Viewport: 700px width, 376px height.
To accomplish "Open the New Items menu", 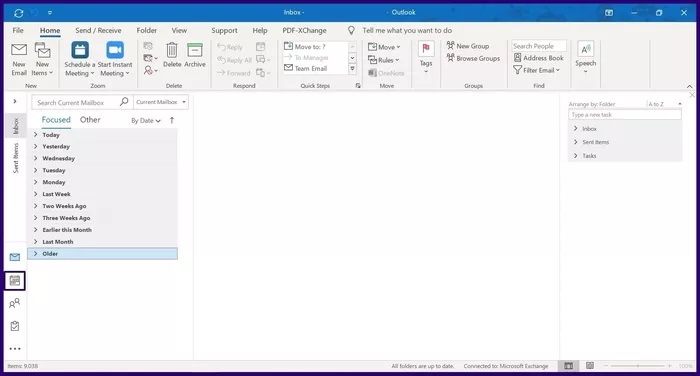I will coord(42,60).
